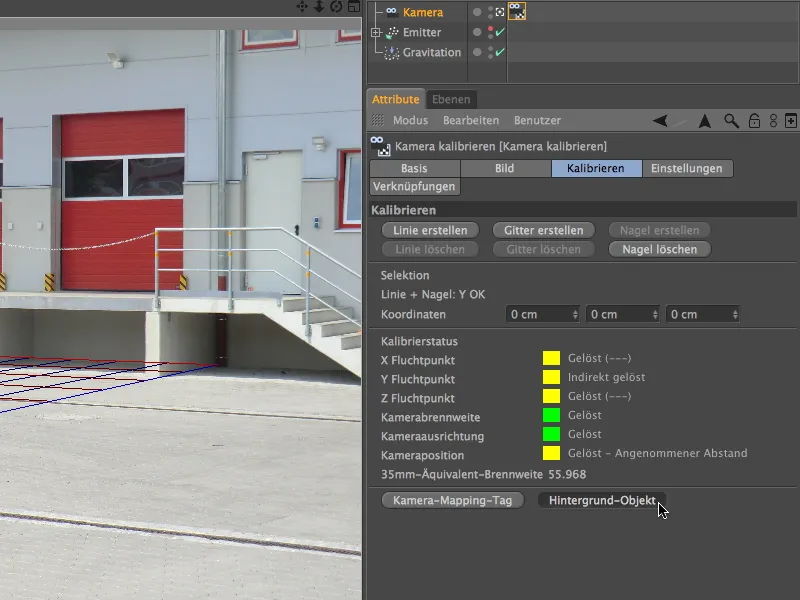Click the forward arrow in the Attribute panel
This screenshot has height=600, width=800.
[705, 121]
